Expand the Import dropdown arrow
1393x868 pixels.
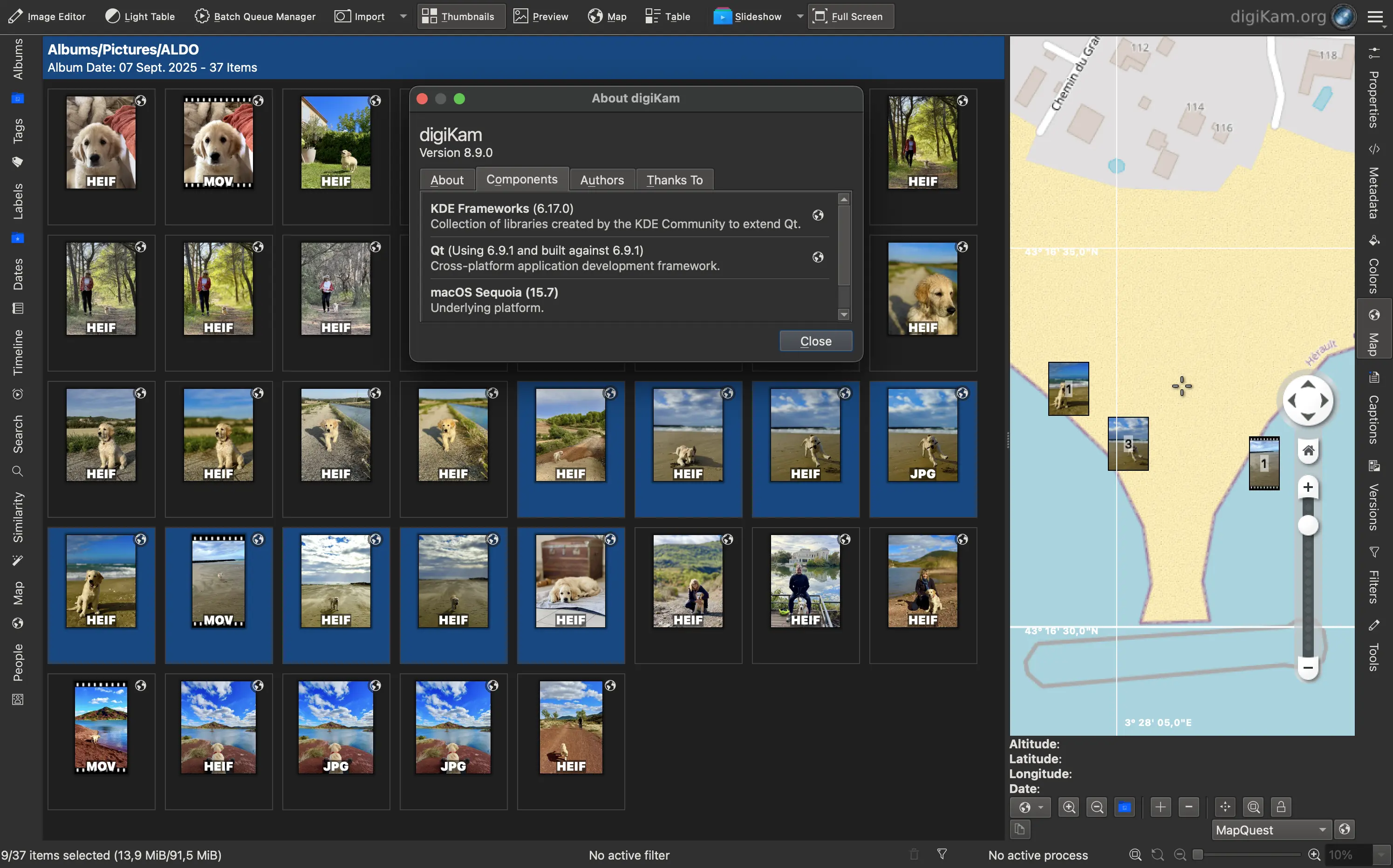point(403,16)
